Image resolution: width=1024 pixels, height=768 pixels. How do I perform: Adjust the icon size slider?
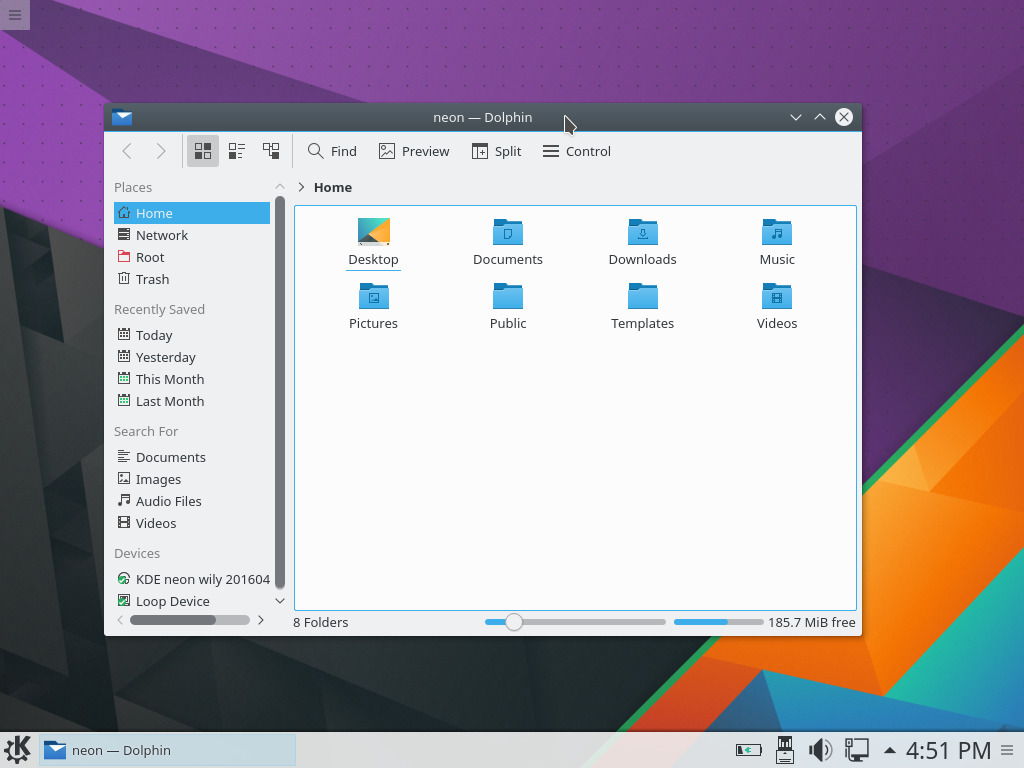[514, 622]
